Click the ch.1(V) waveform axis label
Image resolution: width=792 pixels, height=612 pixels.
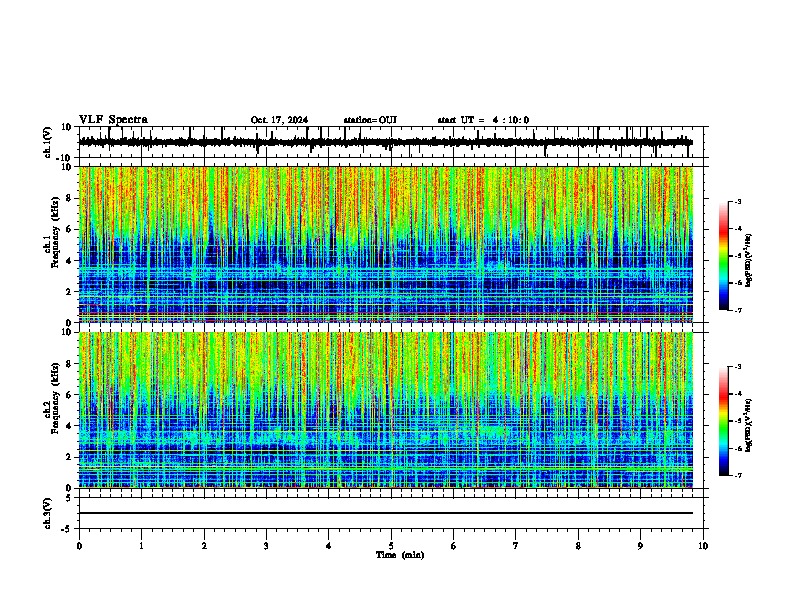47,142
